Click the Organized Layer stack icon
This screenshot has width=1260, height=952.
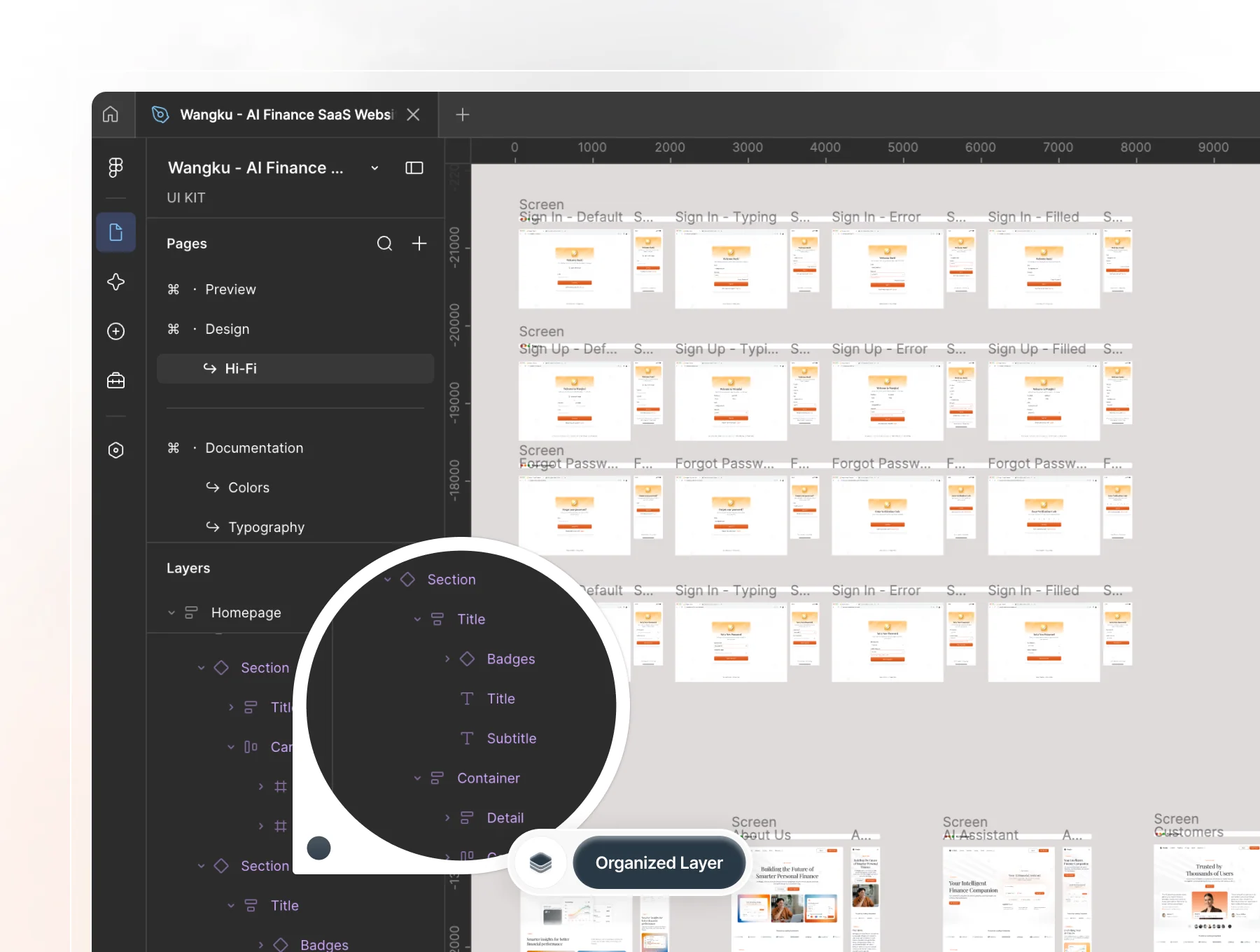(x=540, y=863)
